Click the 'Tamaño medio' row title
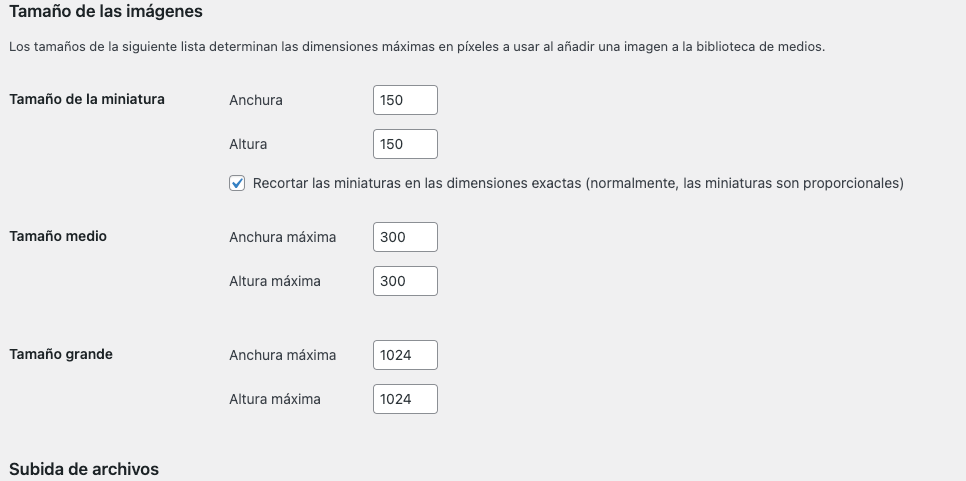The height and width of the screenshot is (481, 966). [x=58, y=236]
